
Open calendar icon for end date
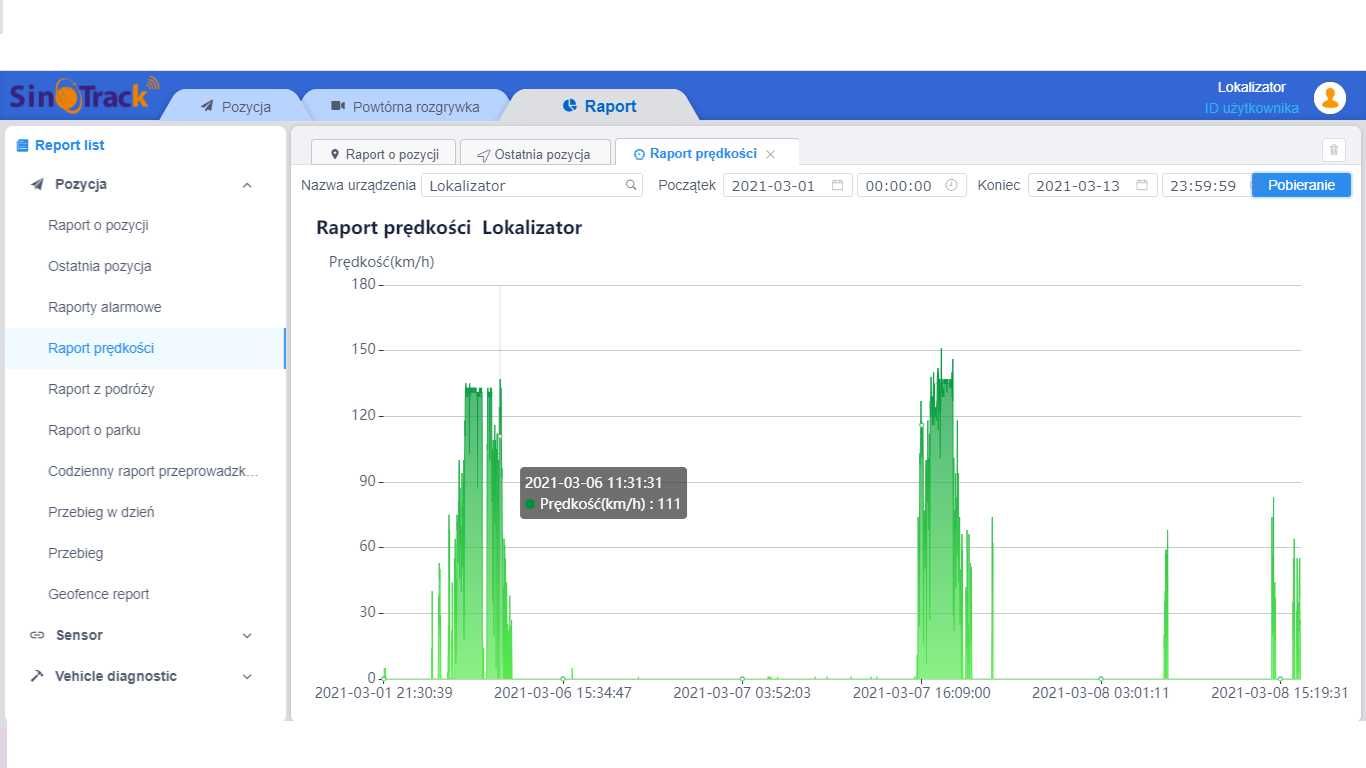[1142, 185]
